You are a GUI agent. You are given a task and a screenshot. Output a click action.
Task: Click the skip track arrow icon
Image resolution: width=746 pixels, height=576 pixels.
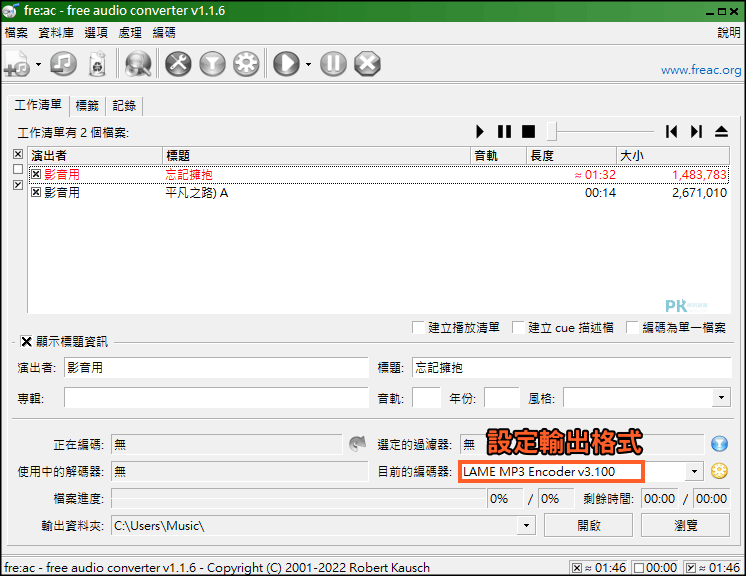pos(357,444)
